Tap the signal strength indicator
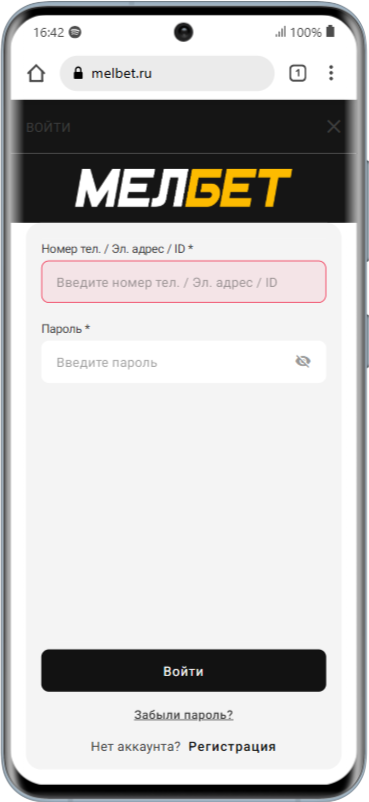 point(280,32)
